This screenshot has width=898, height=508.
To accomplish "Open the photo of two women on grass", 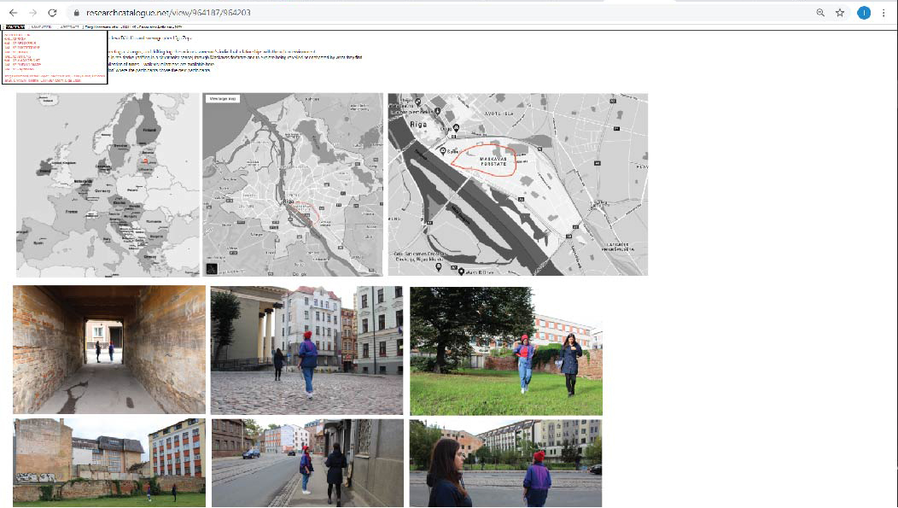I will (x=506, y=350).
